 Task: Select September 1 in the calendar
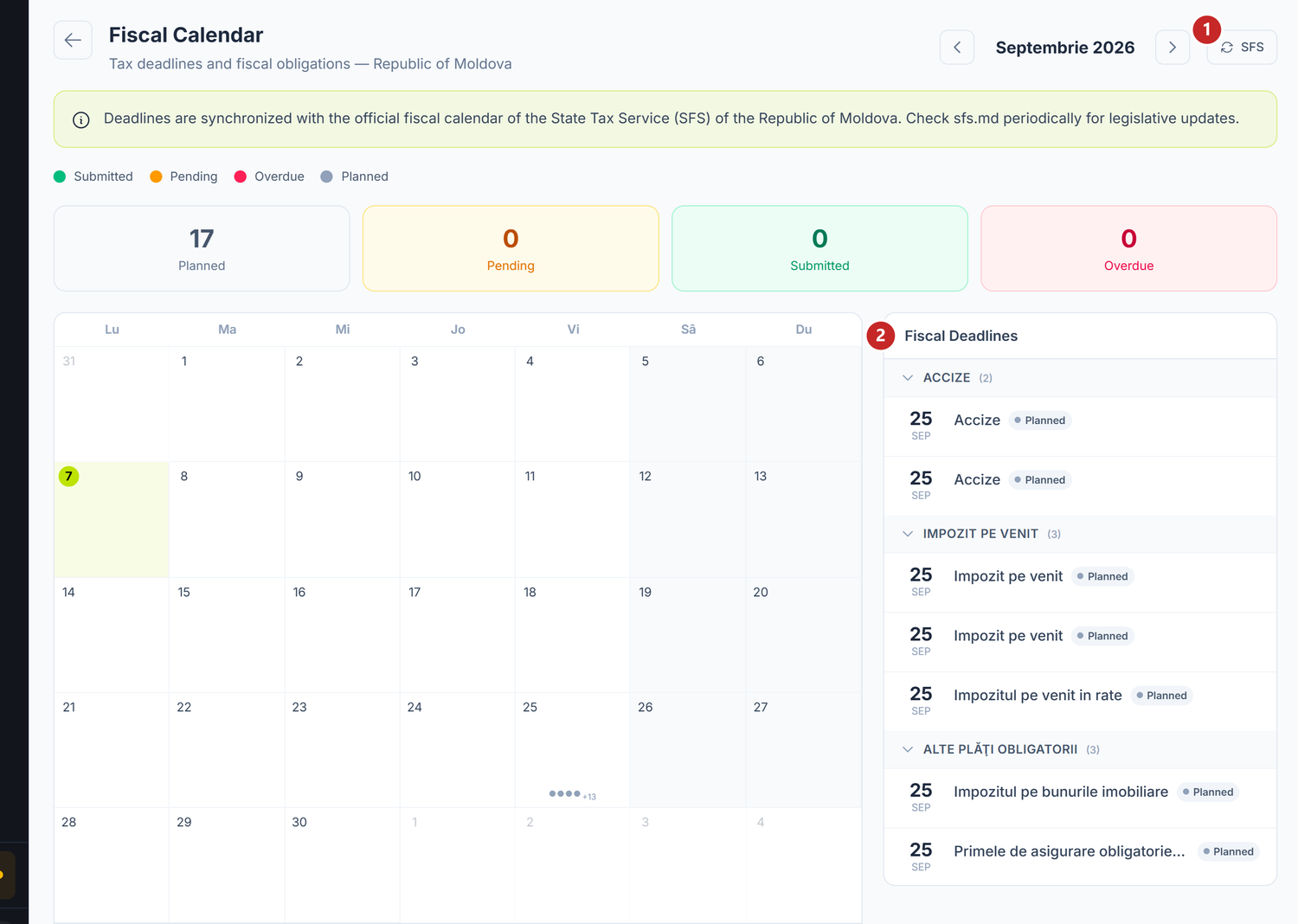pos(227,404)
